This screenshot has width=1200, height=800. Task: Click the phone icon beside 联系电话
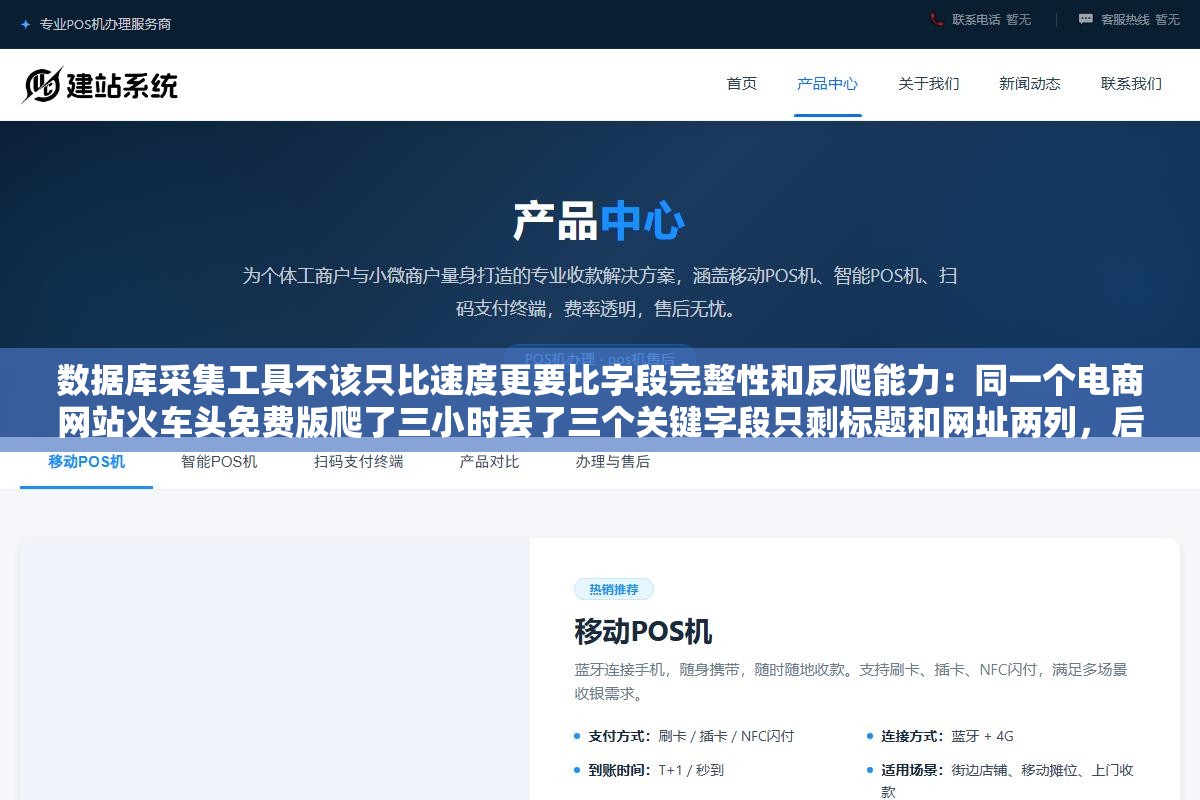click(937, 19)
